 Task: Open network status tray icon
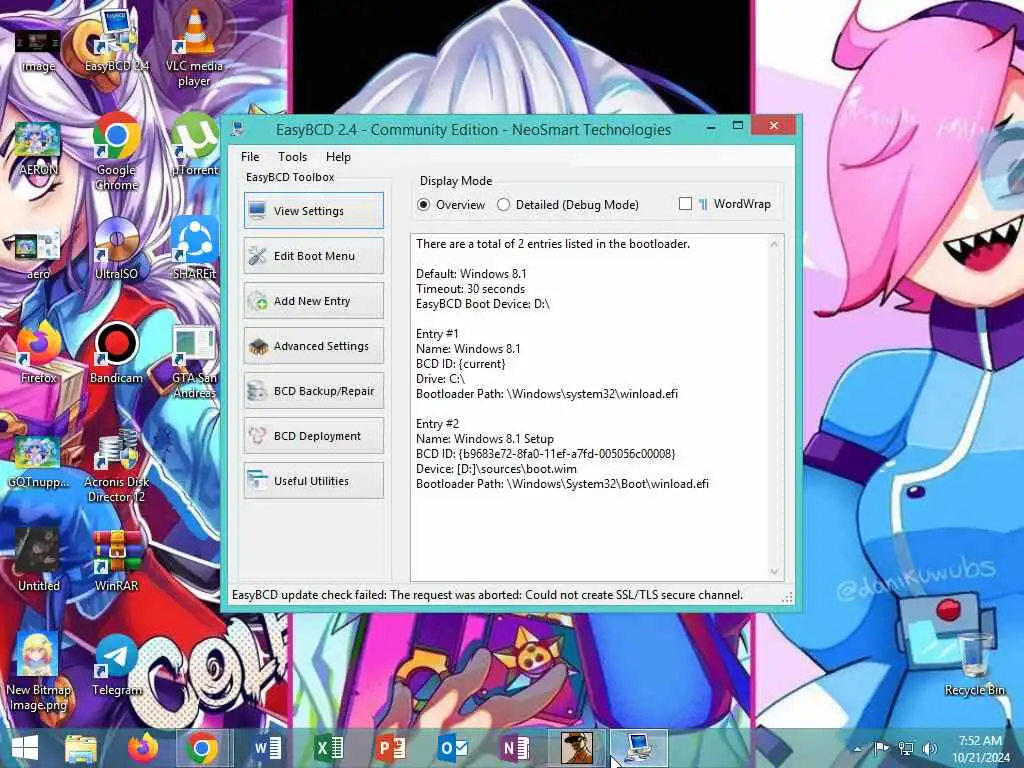coord(906,748)
